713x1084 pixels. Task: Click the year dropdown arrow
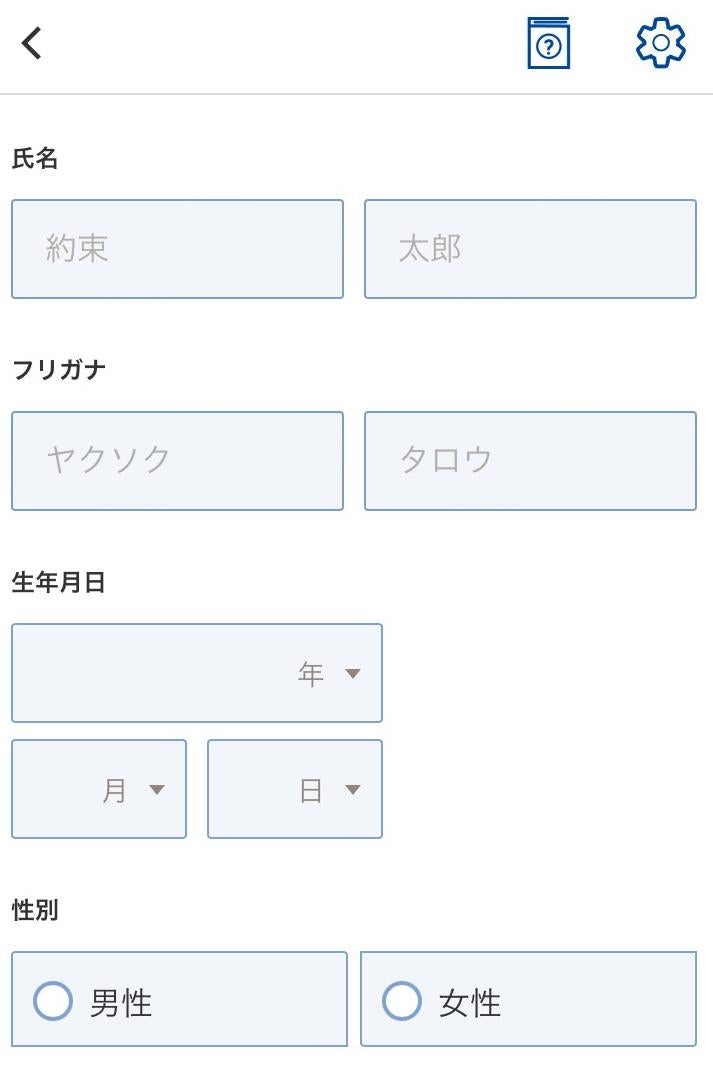click(352, 674)
